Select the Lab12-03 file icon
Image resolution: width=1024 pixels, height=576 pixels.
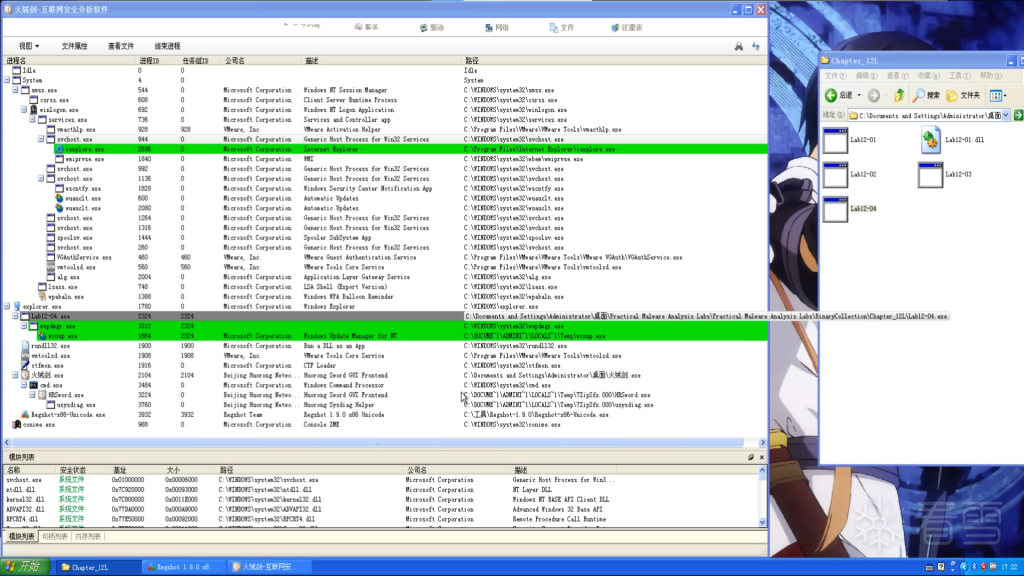pyautogui.click(x=931, y=174)
